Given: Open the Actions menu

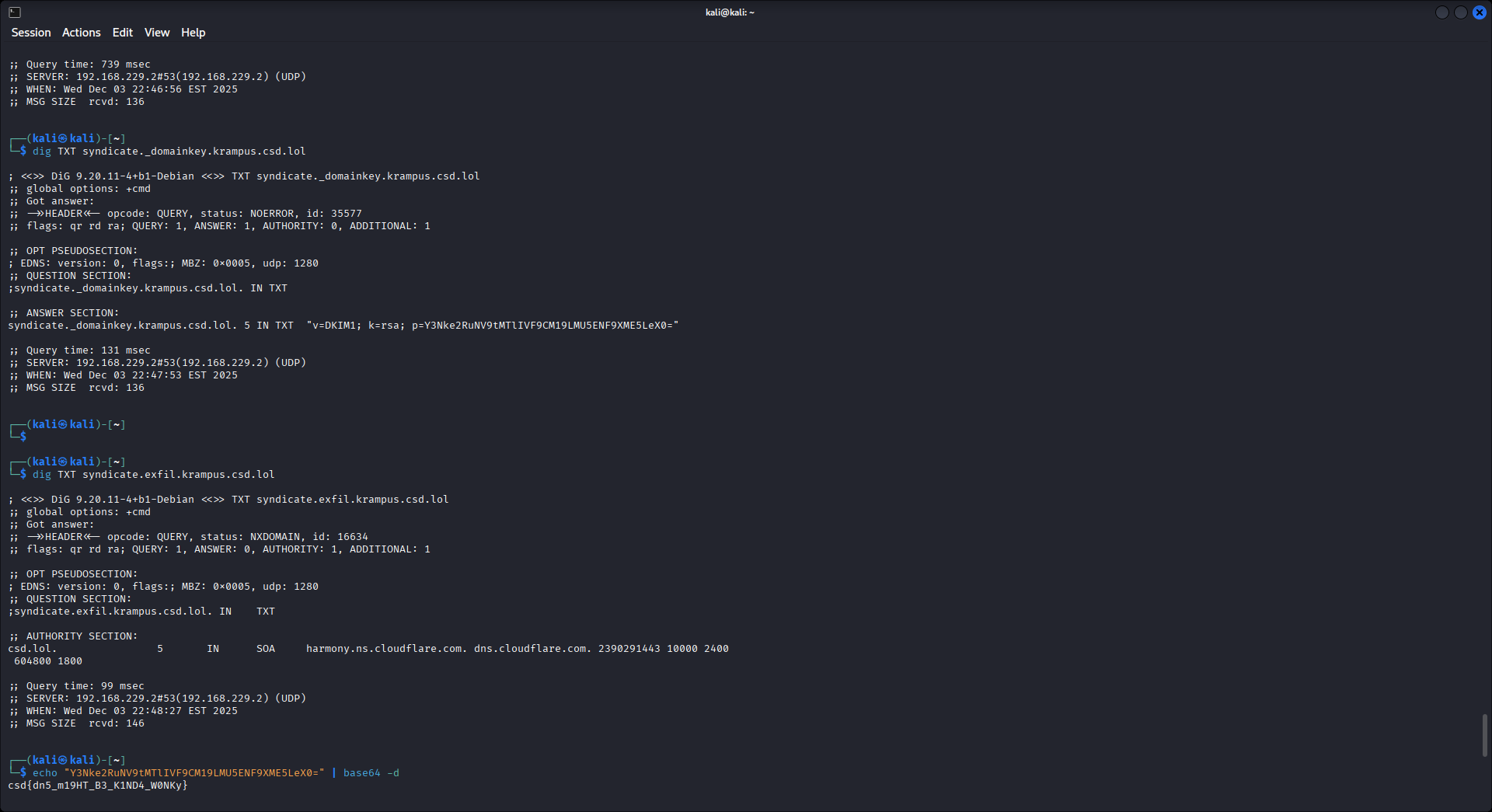Looking at the screenshot, I should click(81, 33).
